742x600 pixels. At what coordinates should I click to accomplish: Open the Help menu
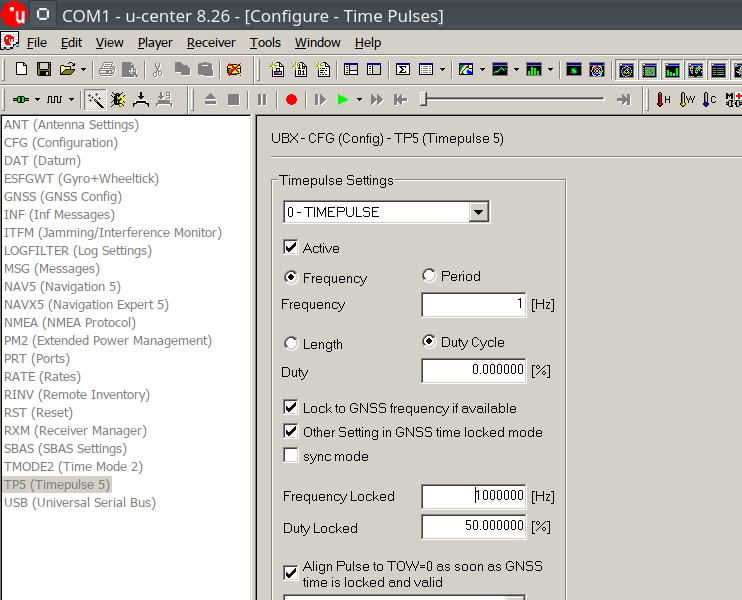368,43
